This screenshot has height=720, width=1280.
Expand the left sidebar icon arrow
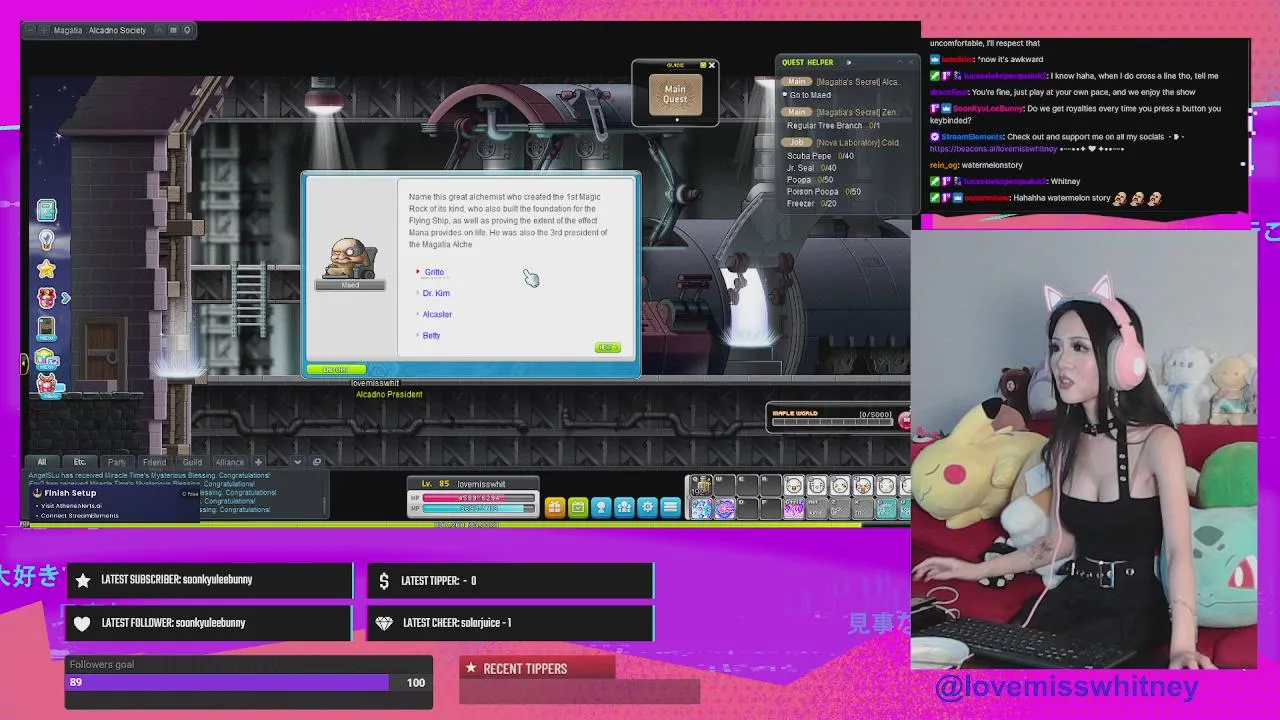[x=66, y=298]
